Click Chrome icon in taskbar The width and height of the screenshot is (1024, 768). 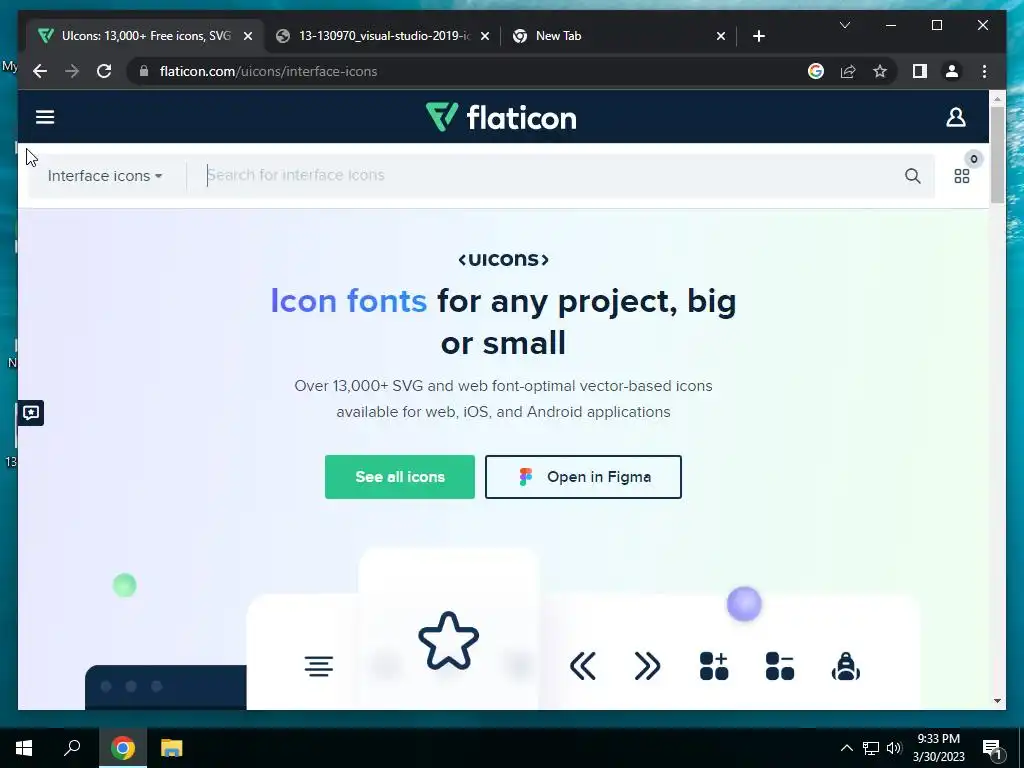coord(123,748)
